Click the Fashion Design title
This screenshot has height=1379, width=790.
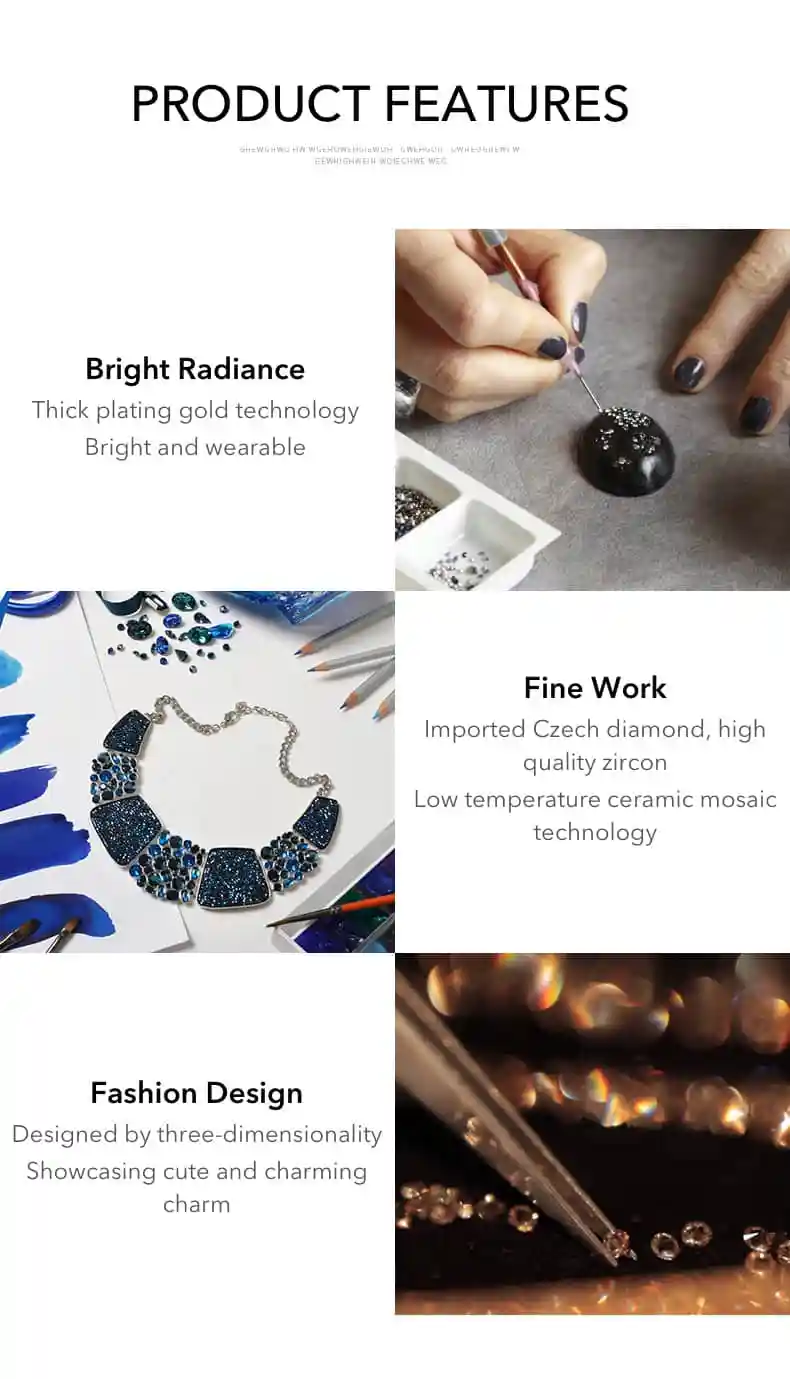pyautogui.click(x=196, y=1093)
